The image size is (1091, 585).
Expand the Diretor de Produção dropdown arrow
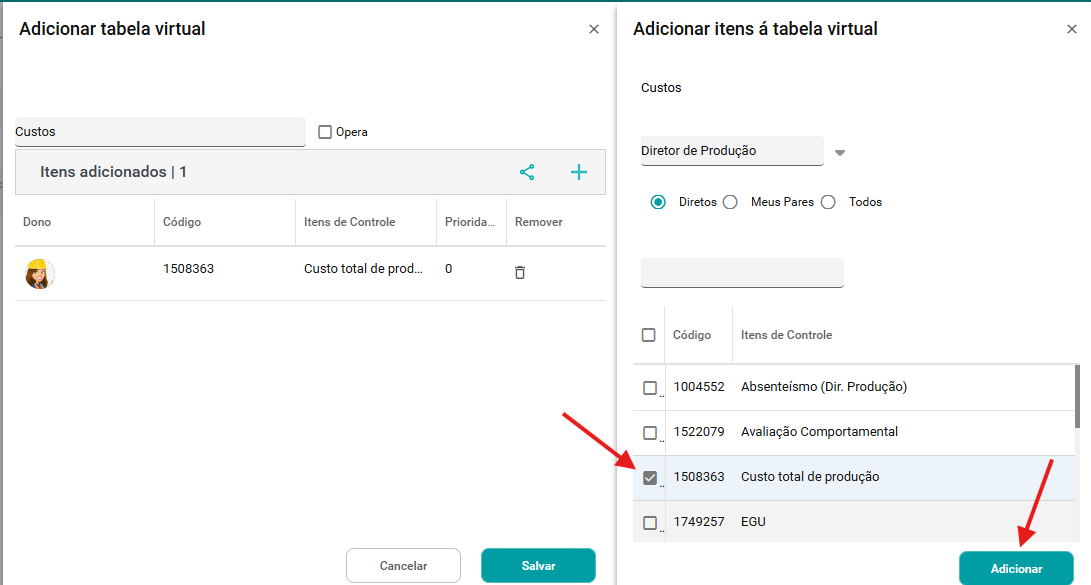tap(840, 153)
